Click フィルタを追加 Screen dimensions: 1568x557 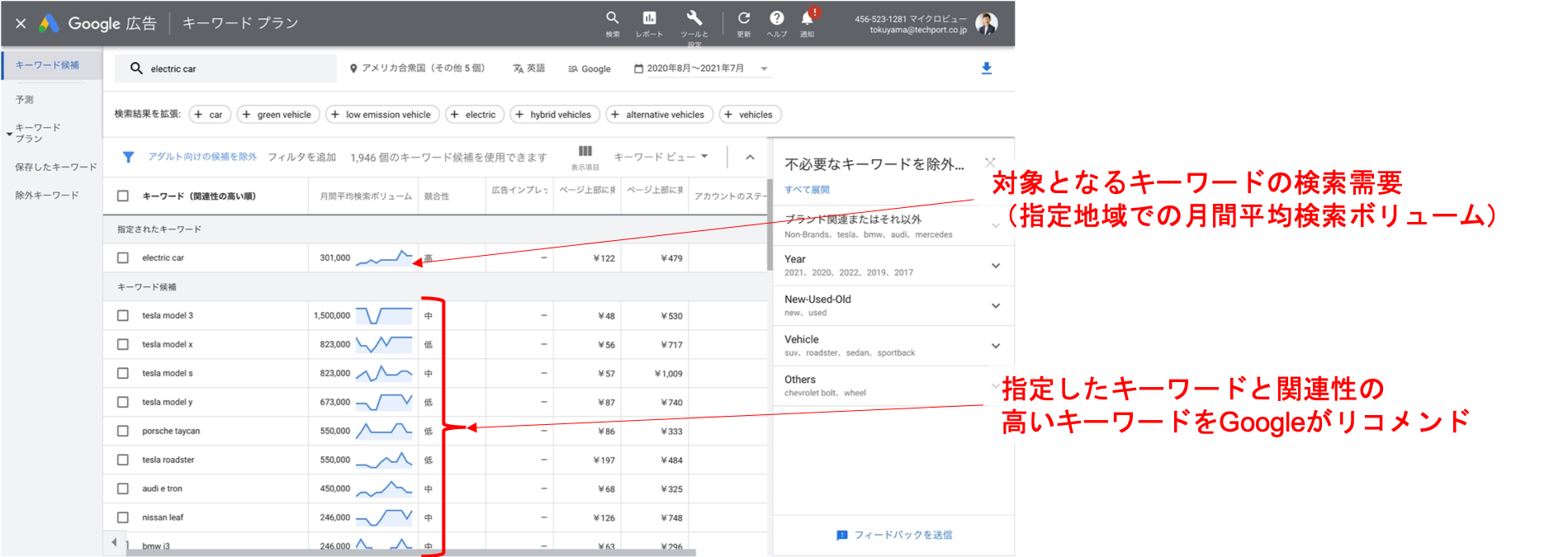[x=302, y=157]
